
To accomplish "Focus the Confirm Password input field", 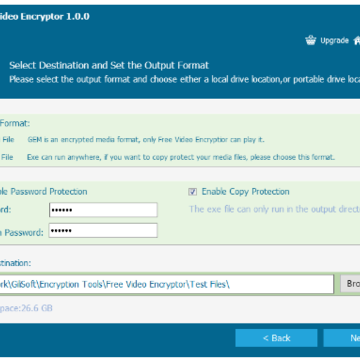I will [x=103, y=231].
